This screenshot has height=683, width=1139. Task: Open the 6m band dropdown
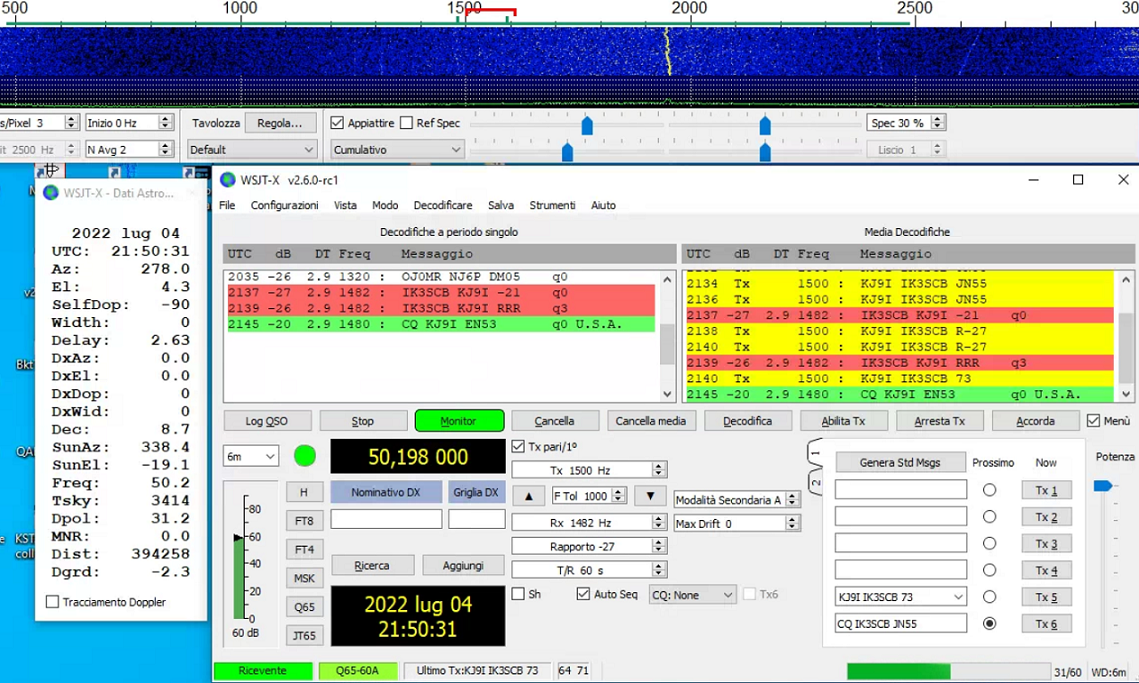250,456
